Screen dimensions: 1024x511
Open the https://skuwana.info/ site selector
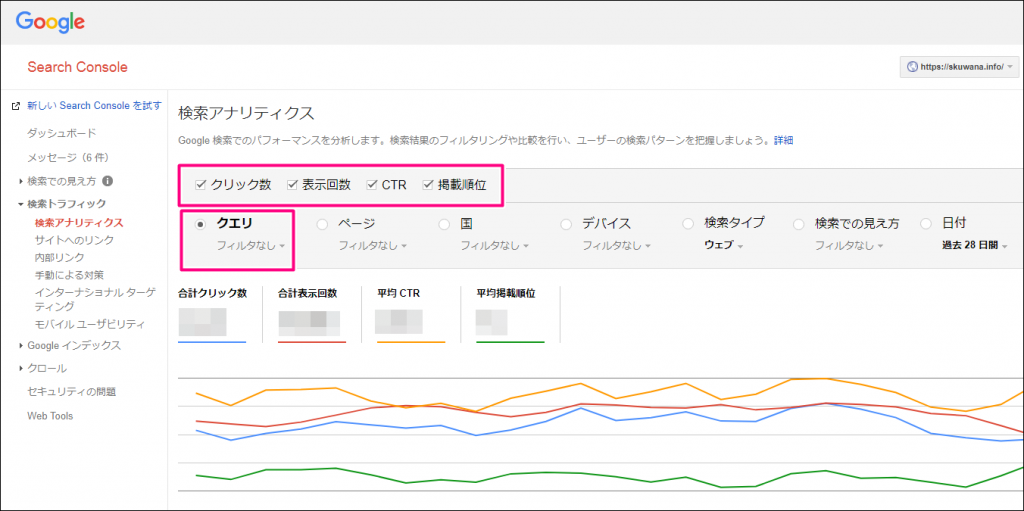[x=959, y=67]
